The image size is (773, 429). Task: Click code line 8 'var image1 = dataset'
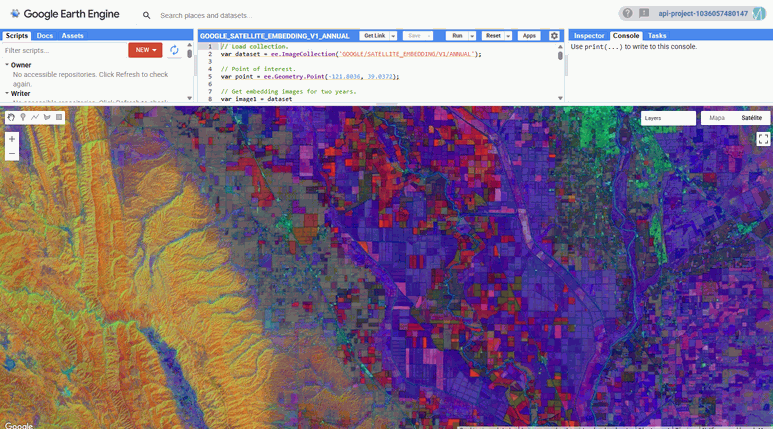(256, 99)
